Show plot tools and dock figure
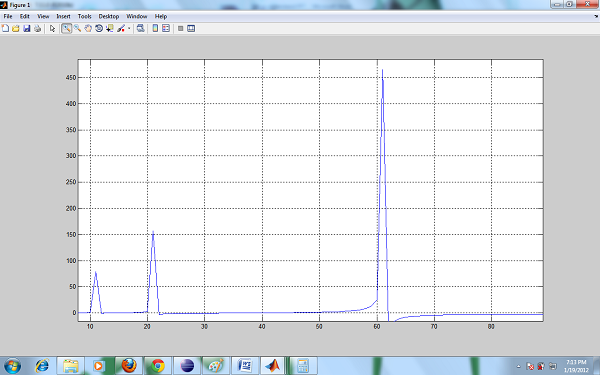The width and height of the screenshot is (600, 375). pyautogui.click(x=191, y=28)
